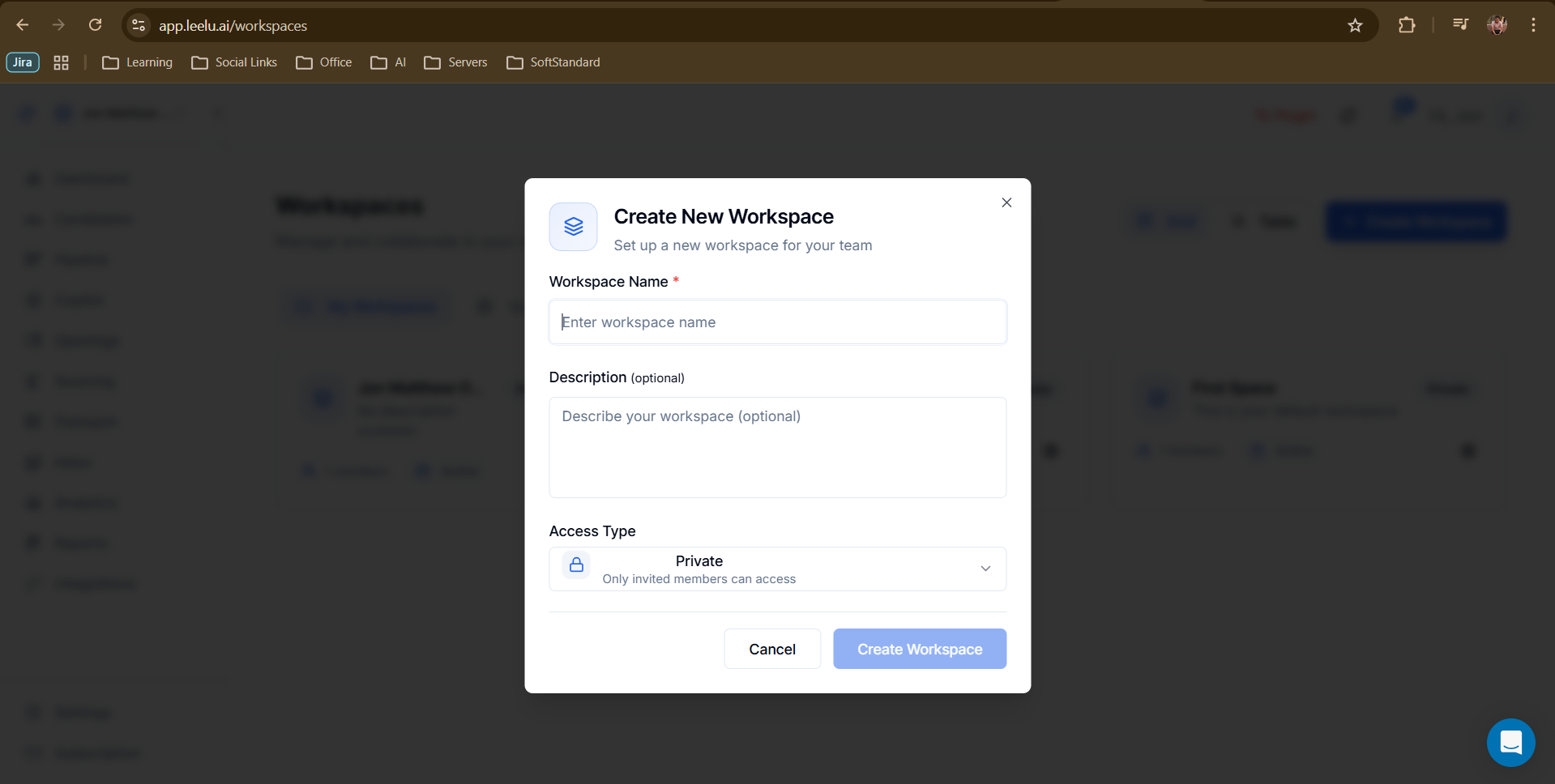Open the Servers bookmarks folder

[455, 62]
